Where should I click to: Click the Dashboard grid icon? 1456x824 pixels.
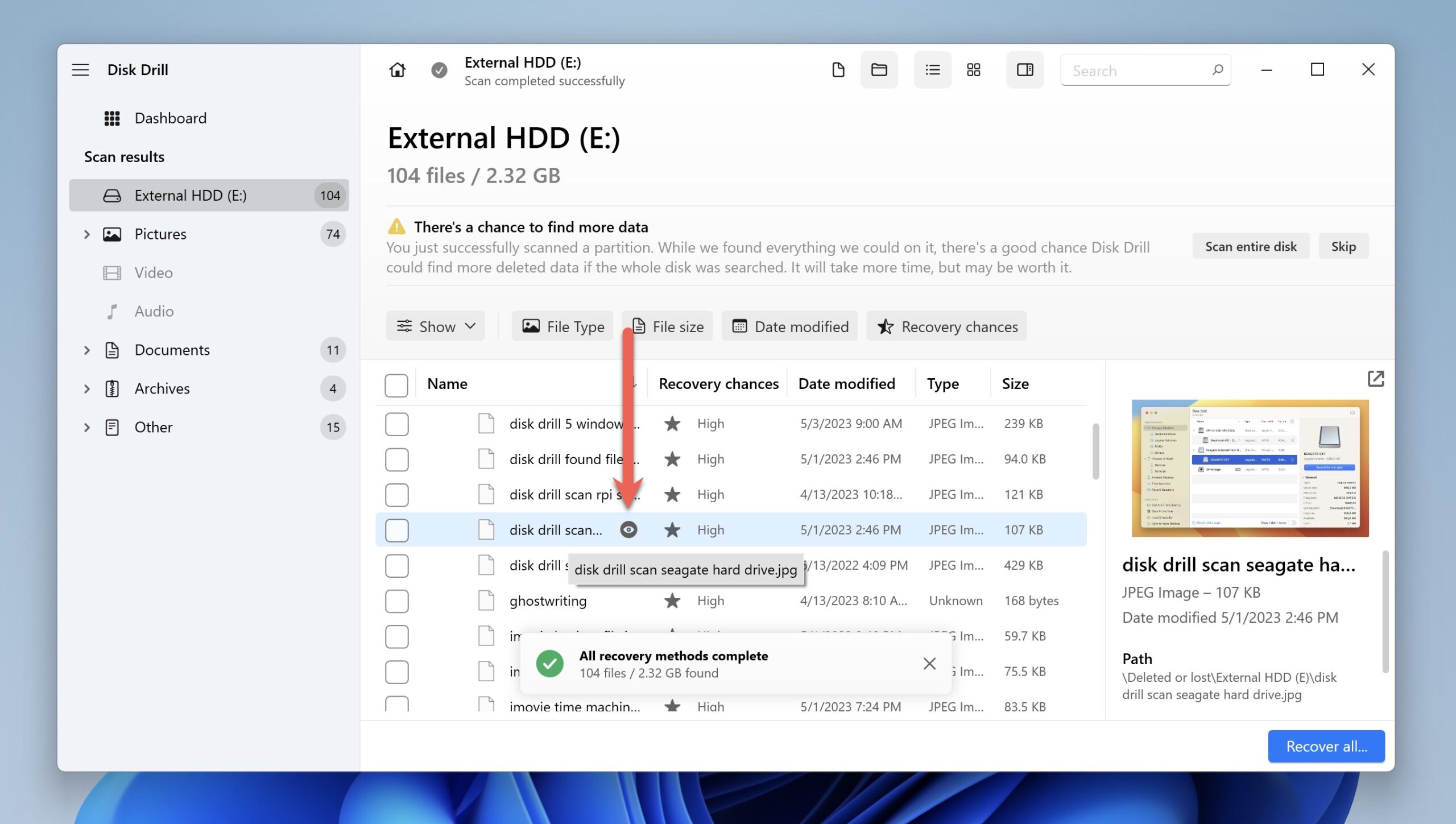pos(112,118)
